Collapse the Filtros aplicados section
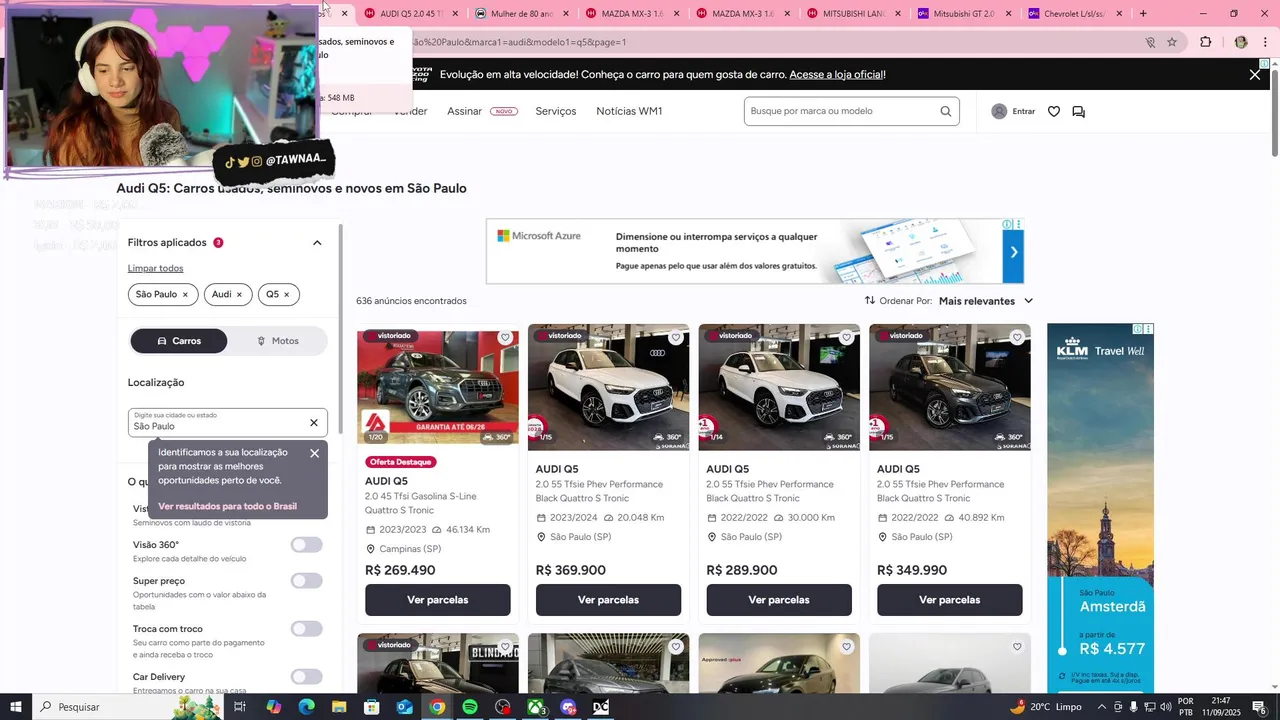 coord(317,243)
